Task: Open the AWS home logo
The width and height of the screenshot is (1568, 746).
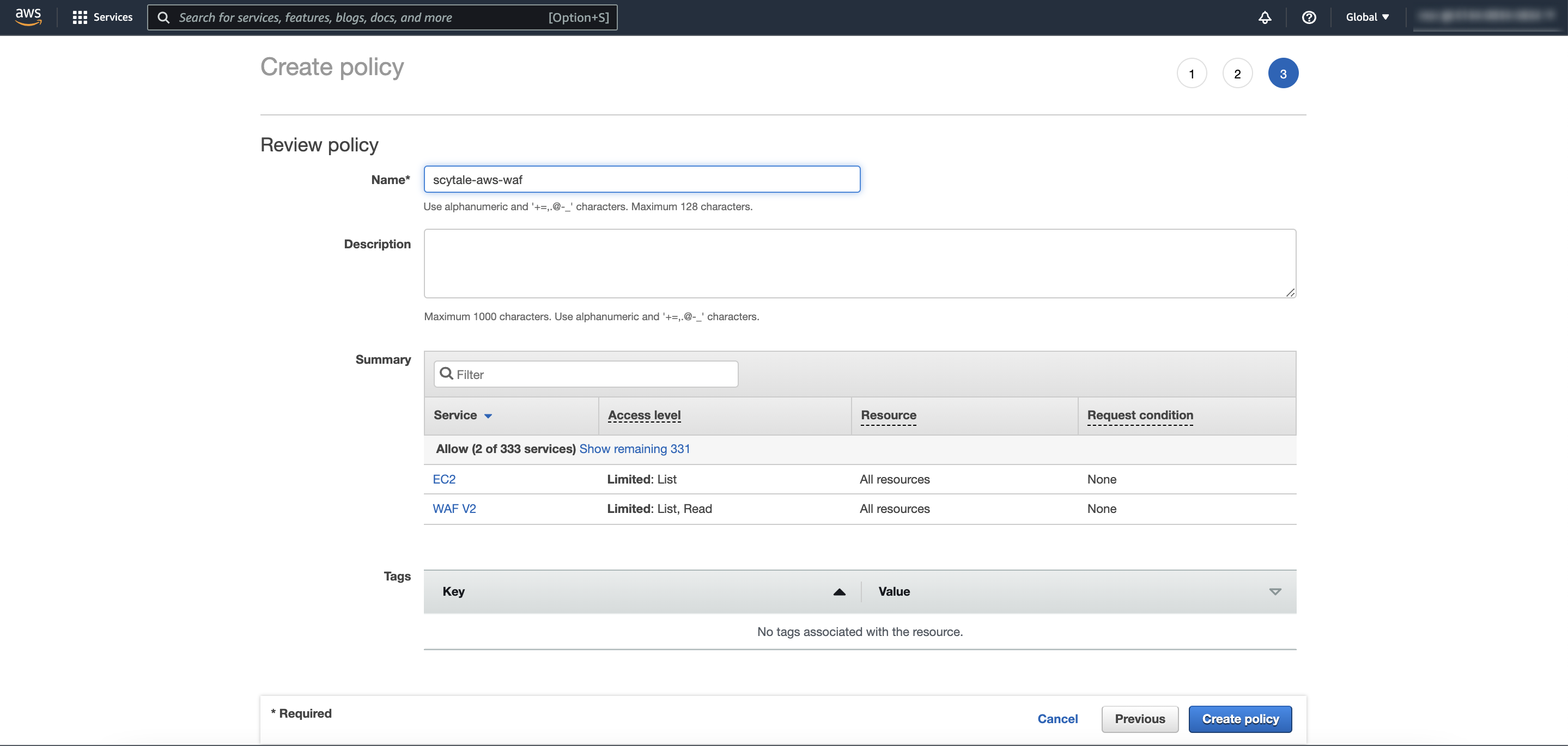Action: point(28,17)
